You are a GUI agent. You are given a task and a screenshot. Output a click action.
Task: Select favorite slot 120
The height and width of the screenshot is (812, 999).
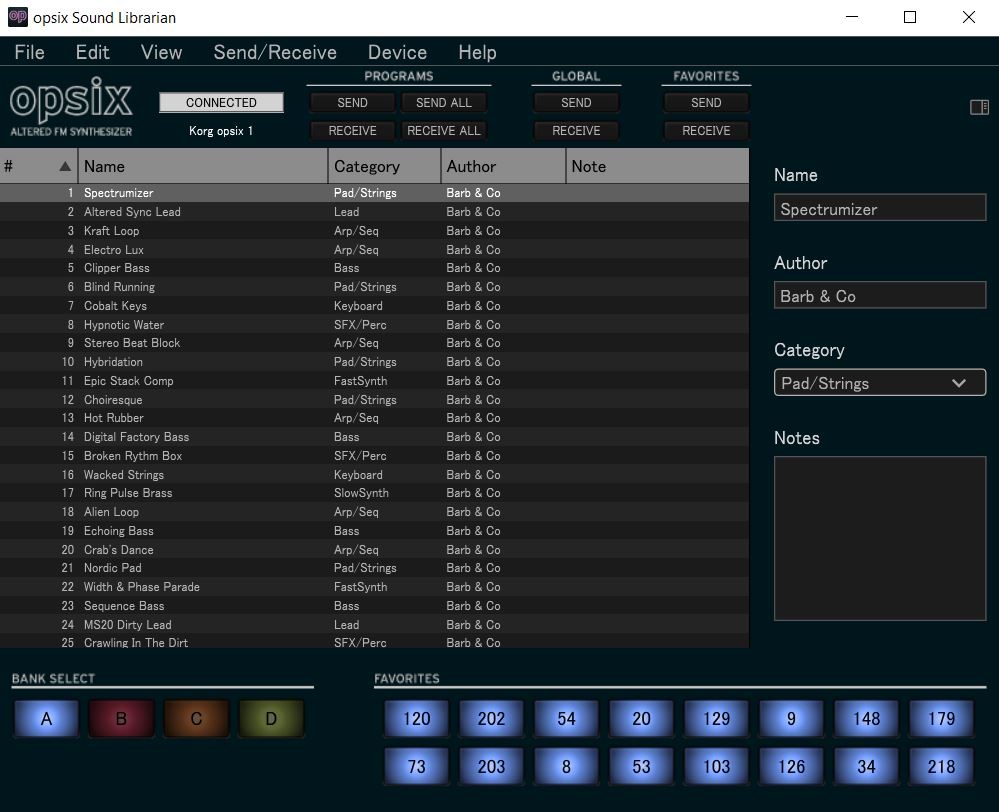point(417,719)
